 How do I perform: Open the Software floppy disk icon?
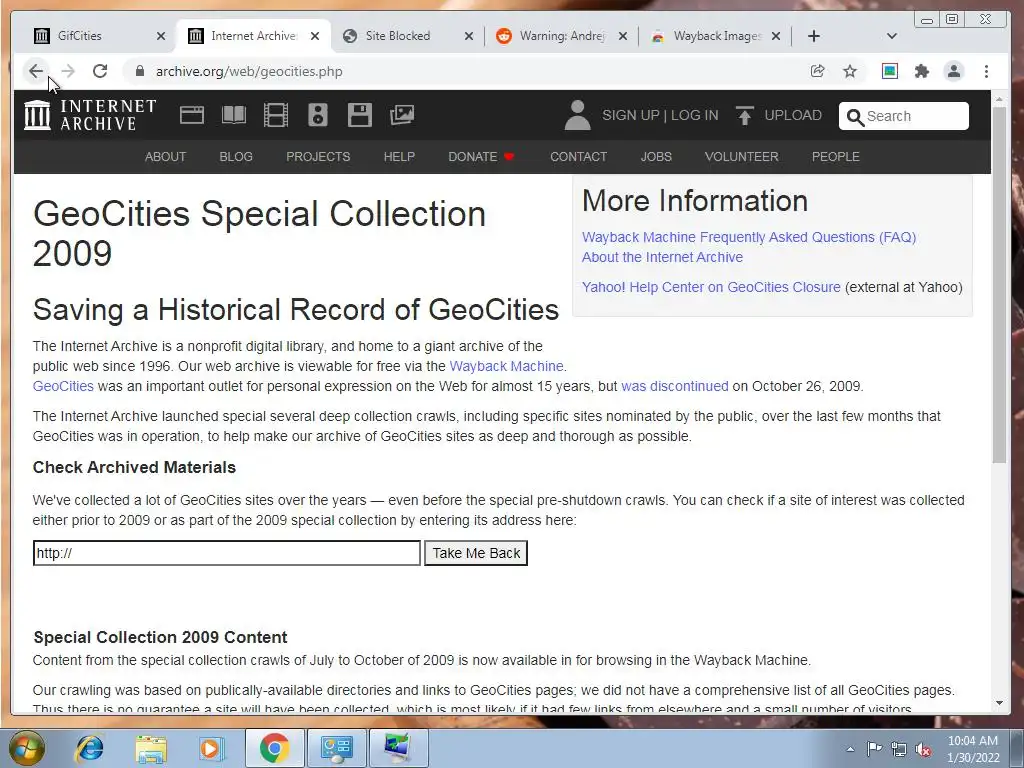pyautogui.click(x=360, y=115)
